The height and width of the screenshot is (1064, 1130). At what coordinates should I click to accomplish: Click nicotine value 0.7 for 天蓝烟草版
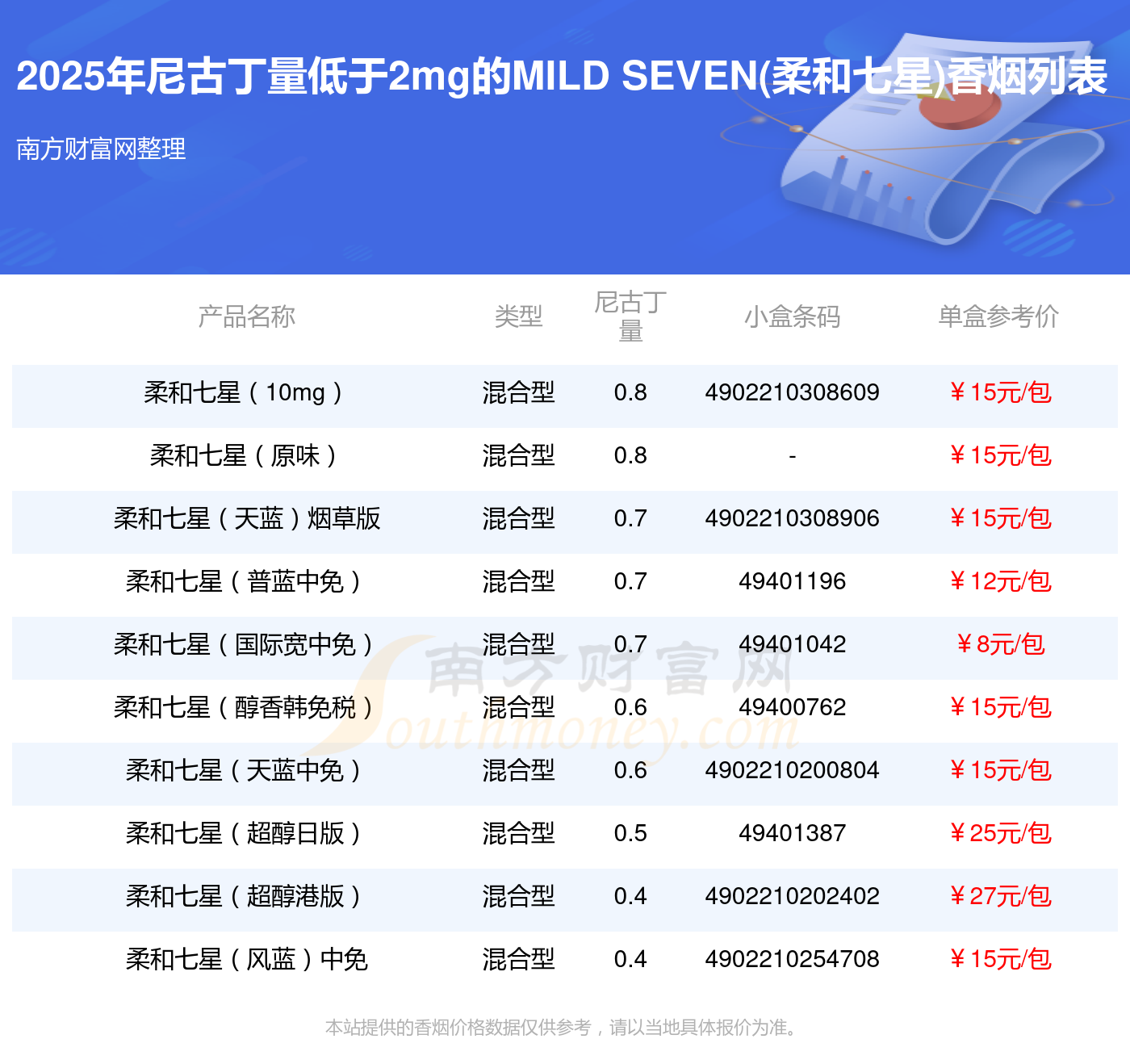[x=630, y=518]
